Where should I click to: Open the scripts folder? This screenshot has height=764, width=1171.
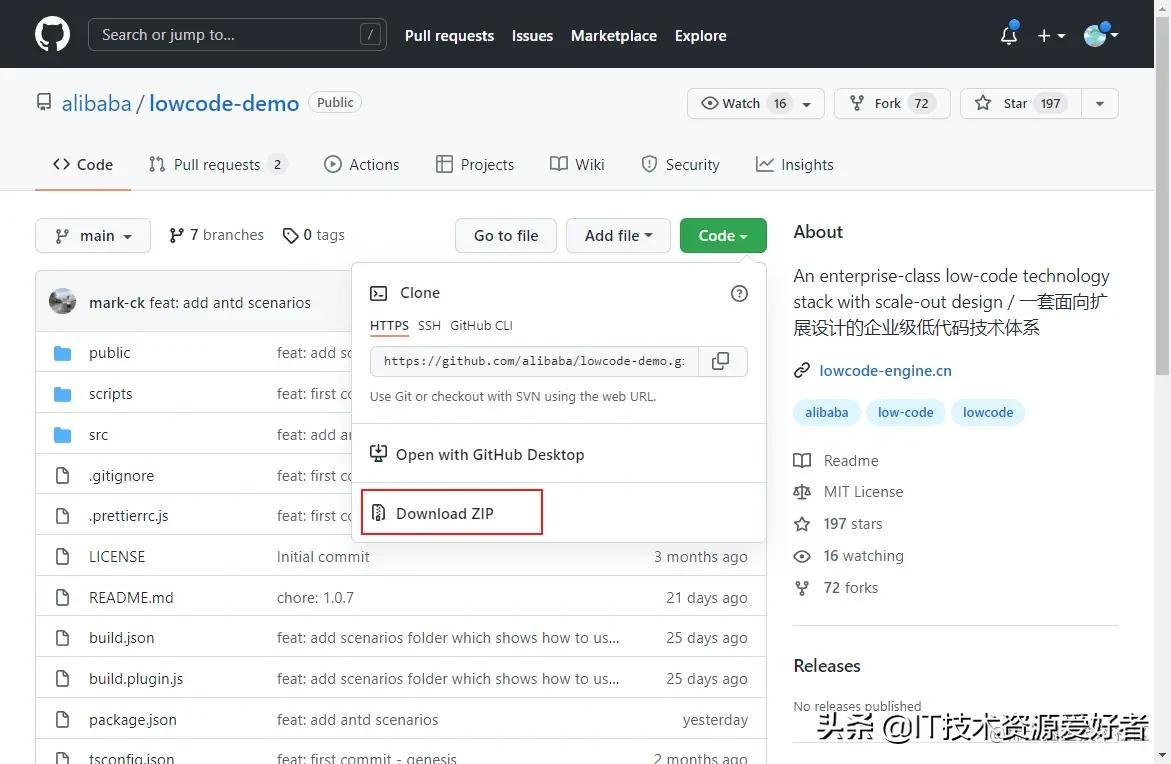(111, 394)
